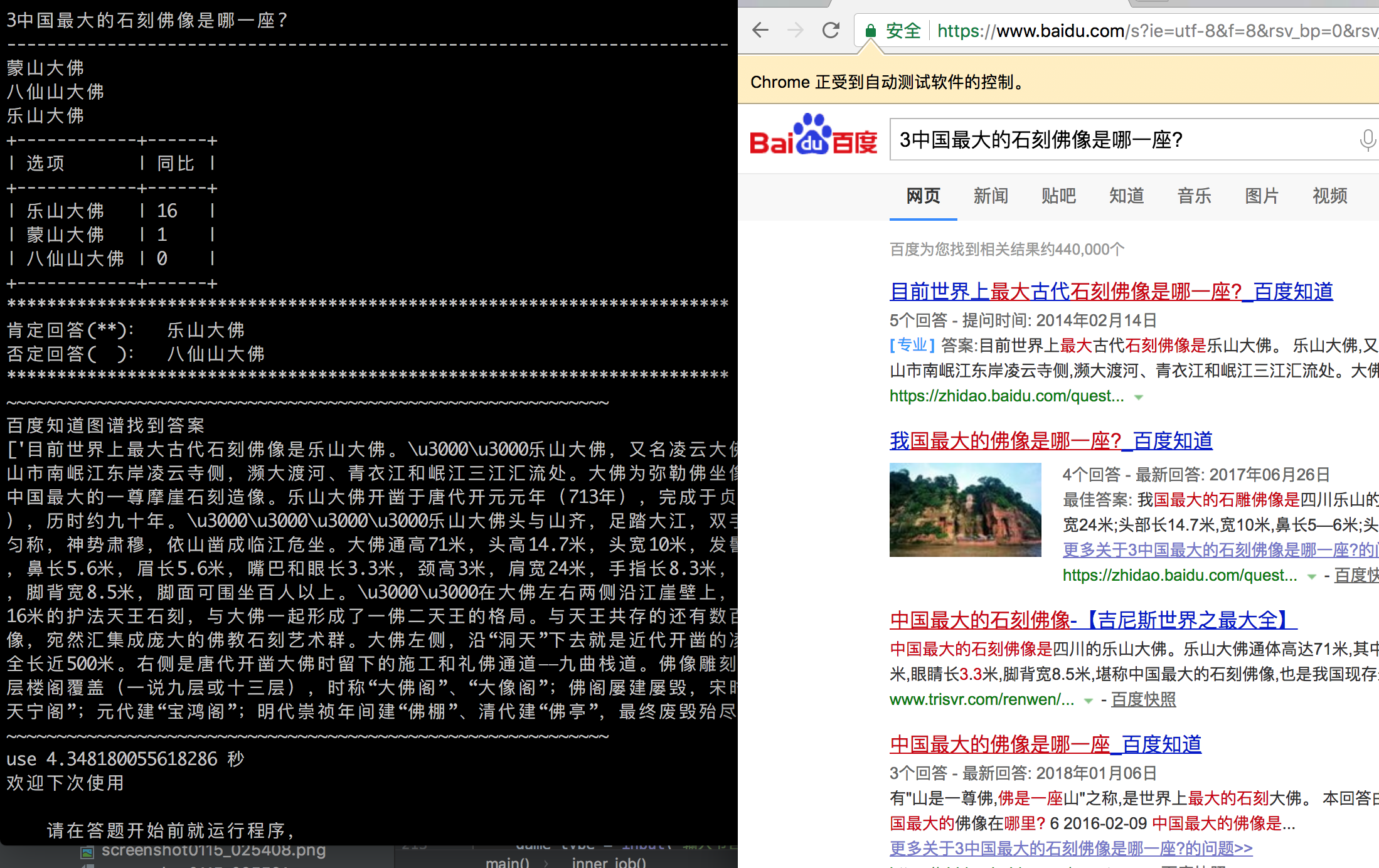Open result 我国最大的佛像是哪一座
1379x868 pixels.
tap(1051, 441)
